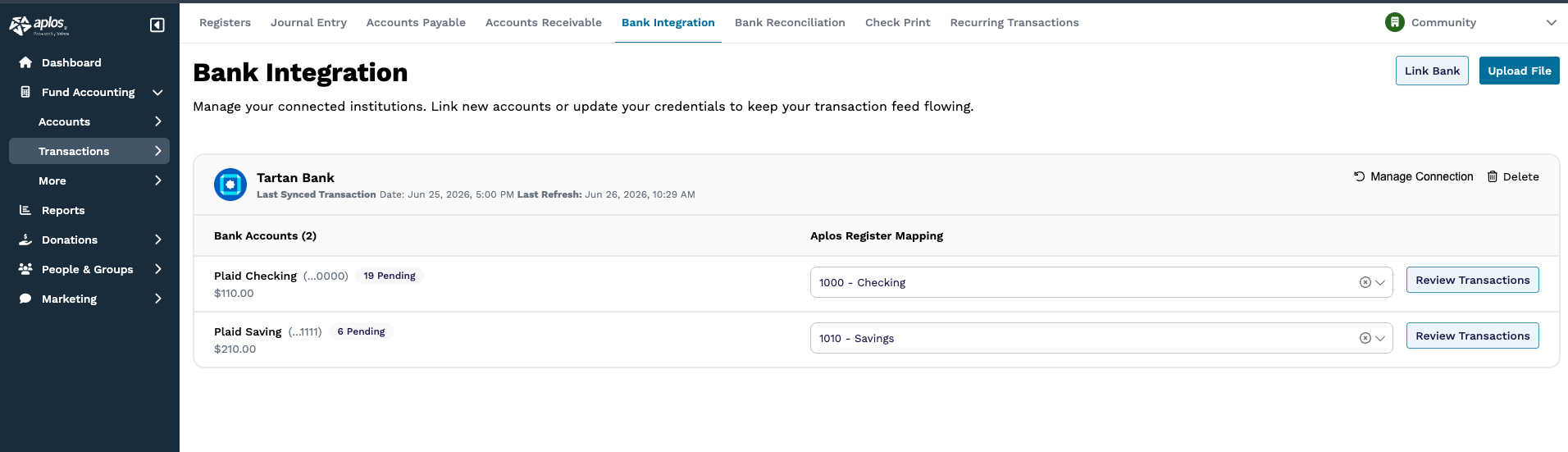The width and height of the screenshot is (1568, 452).
Task: Expand the People & Groups arrow
Action: (x=158, y=269)
